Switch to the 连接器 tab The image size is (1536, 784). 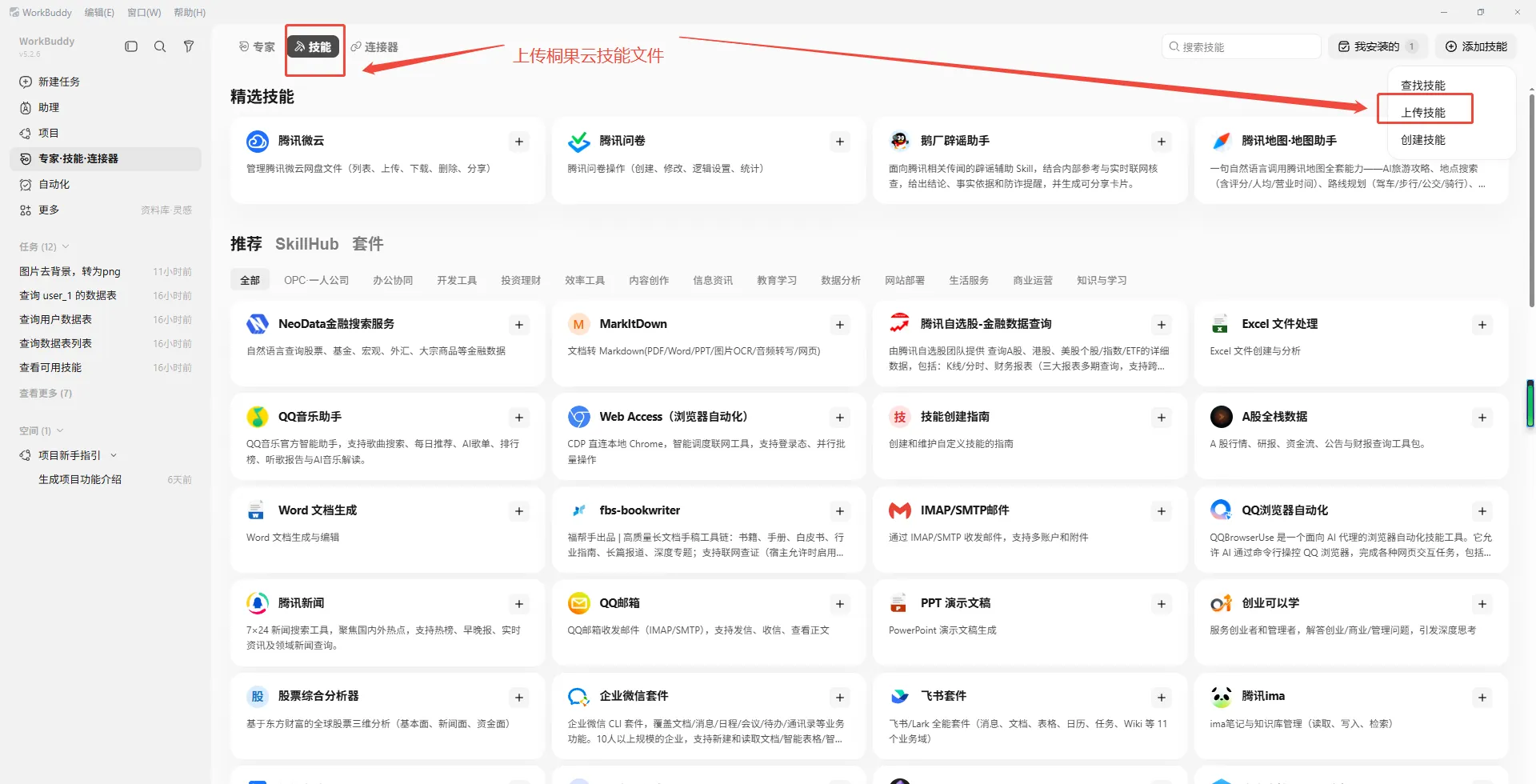[374, 46]
